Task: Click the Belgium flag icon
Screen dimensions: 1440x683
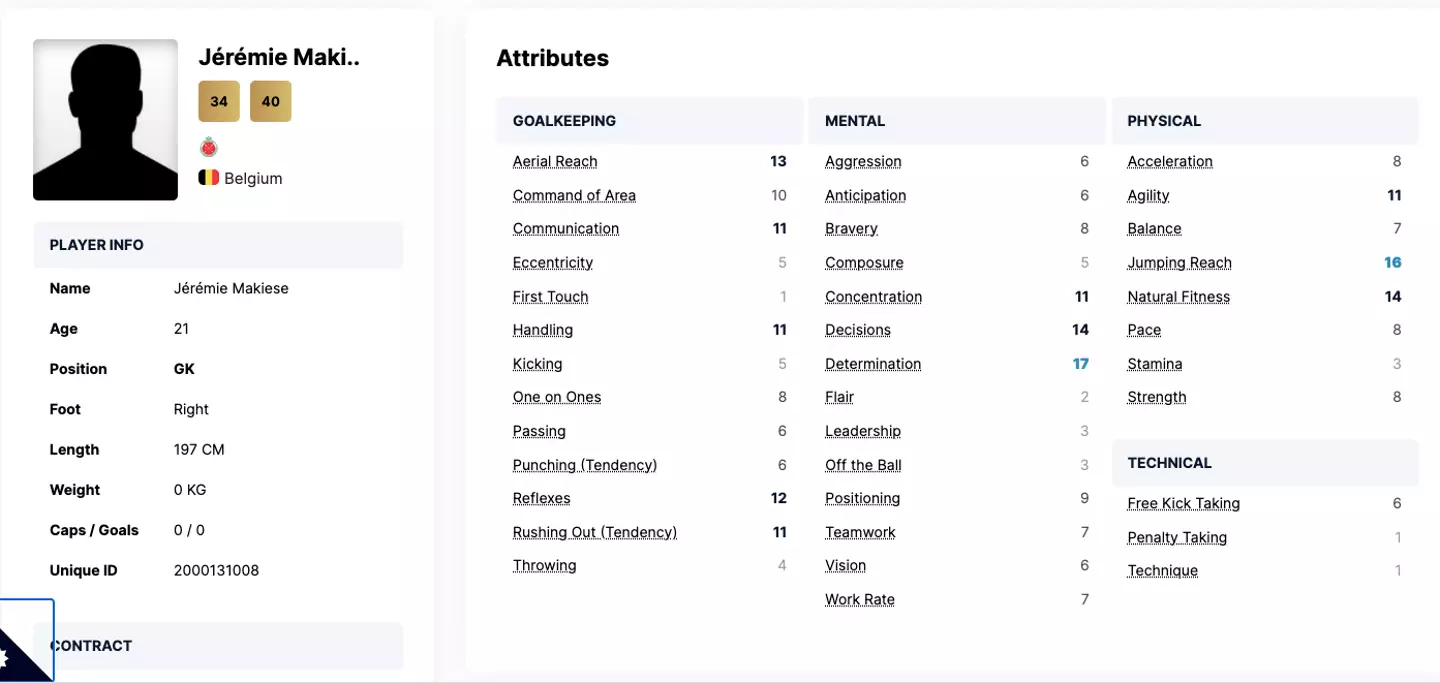Action: (208, 178)
